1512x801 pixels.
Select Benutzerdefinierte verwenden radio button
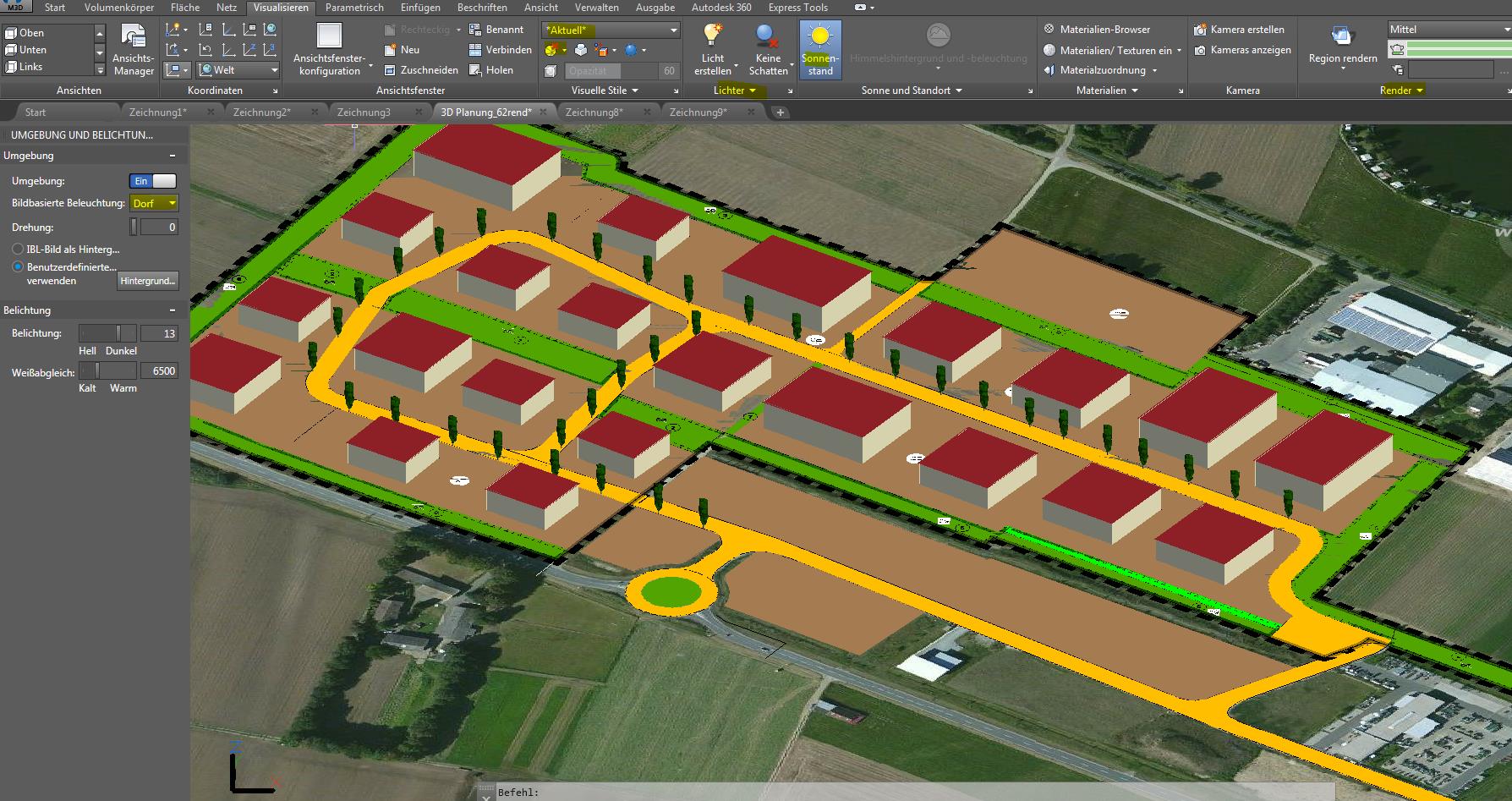(18, 266)
